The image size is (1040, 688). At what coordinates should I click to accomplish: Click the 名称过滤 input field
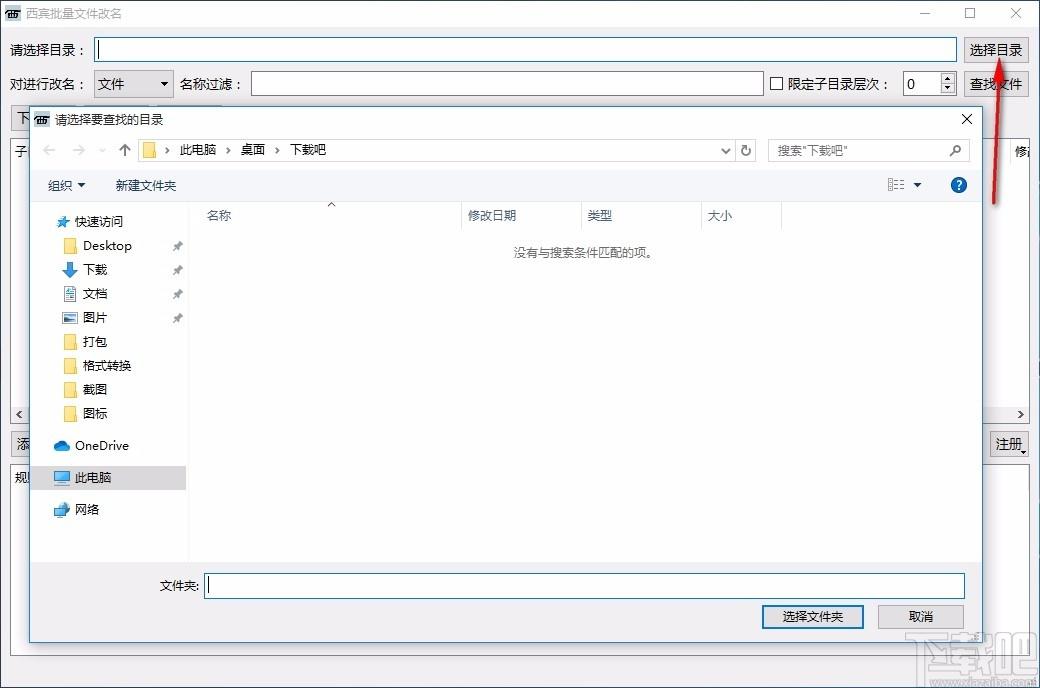point(507,84)
